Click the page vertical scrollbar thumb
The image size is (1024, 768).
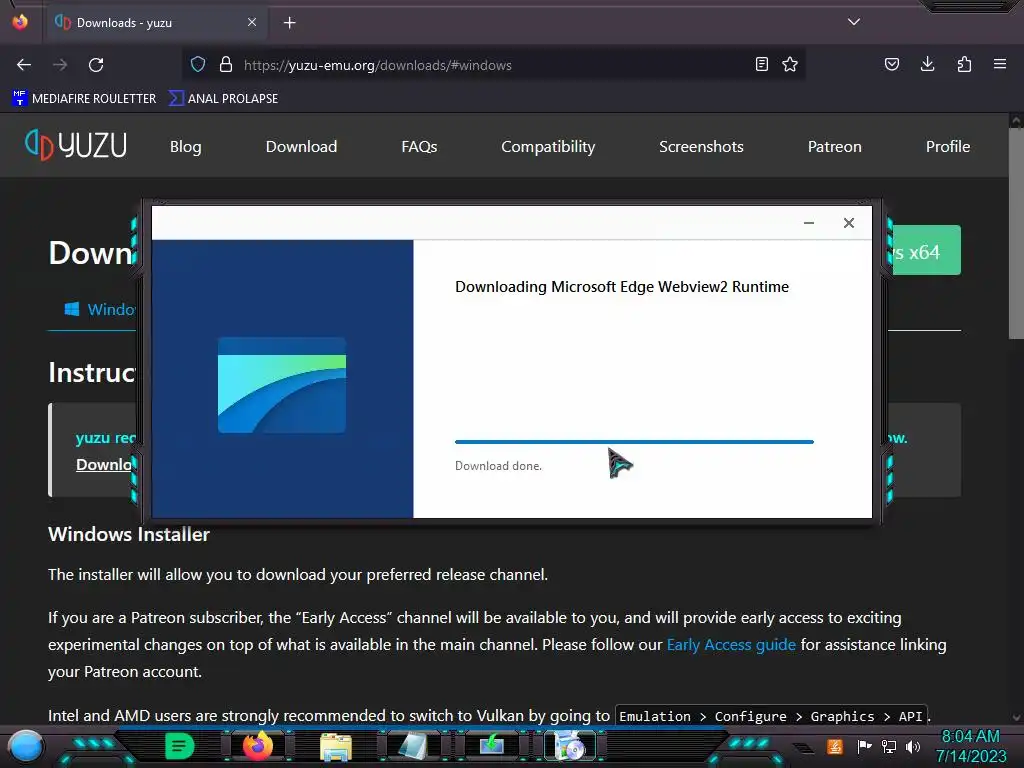click(1016, 233)
